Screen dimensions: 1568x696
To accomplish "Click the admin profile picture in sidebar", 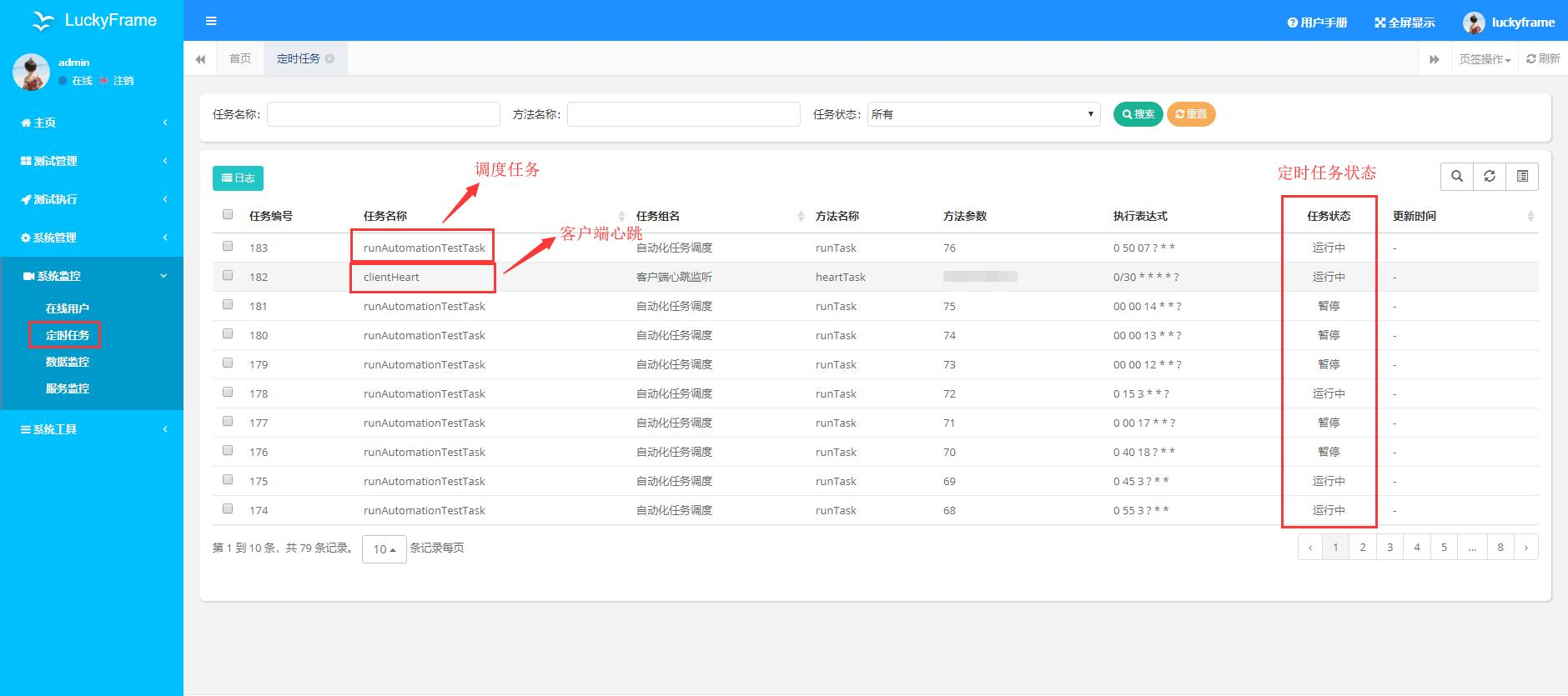I will coord(31,73).
